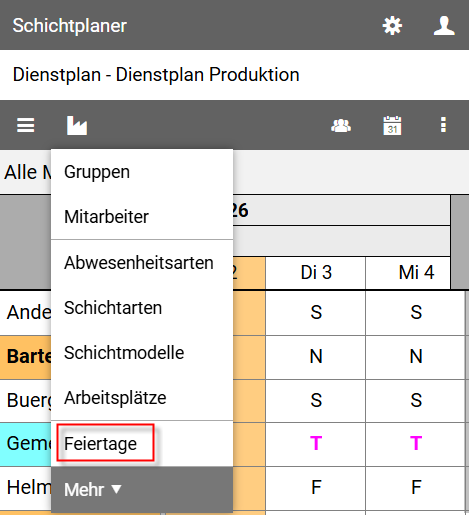Screen dimensions: 469x515
Task: Click S shift in Buerg row Di 3
Action: (315, 400)
